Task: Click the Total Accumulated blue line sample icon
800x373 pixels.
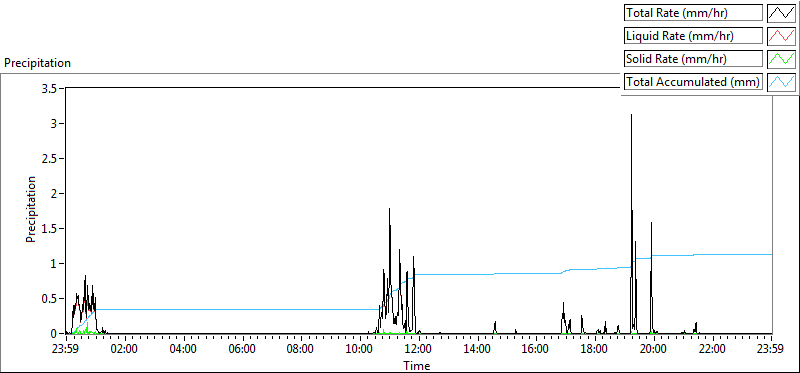Action: [781, 81]
